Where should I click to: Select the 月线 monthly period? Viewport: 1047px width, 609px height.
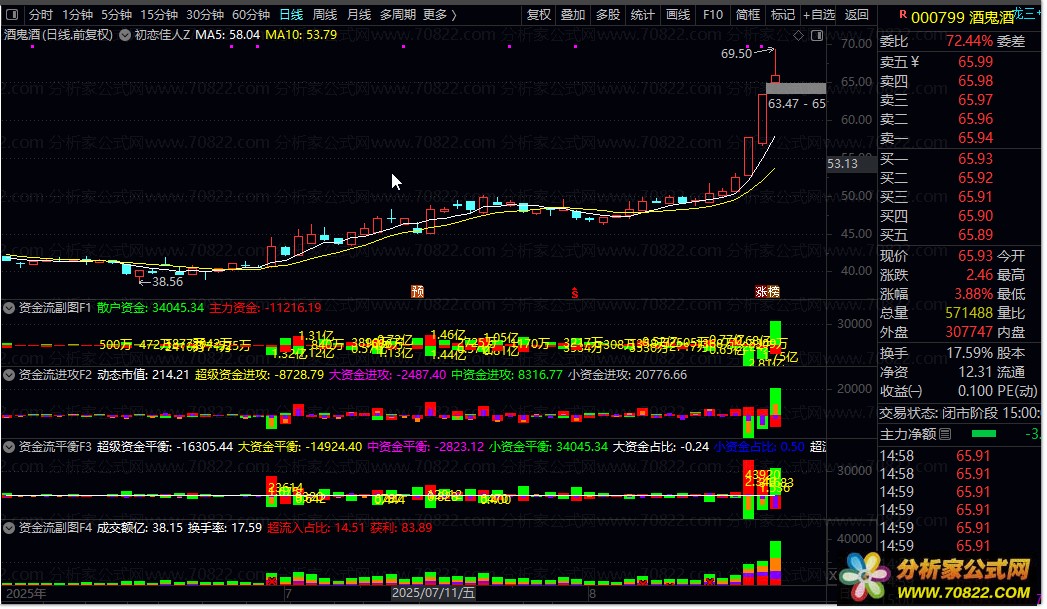[359, 15]
